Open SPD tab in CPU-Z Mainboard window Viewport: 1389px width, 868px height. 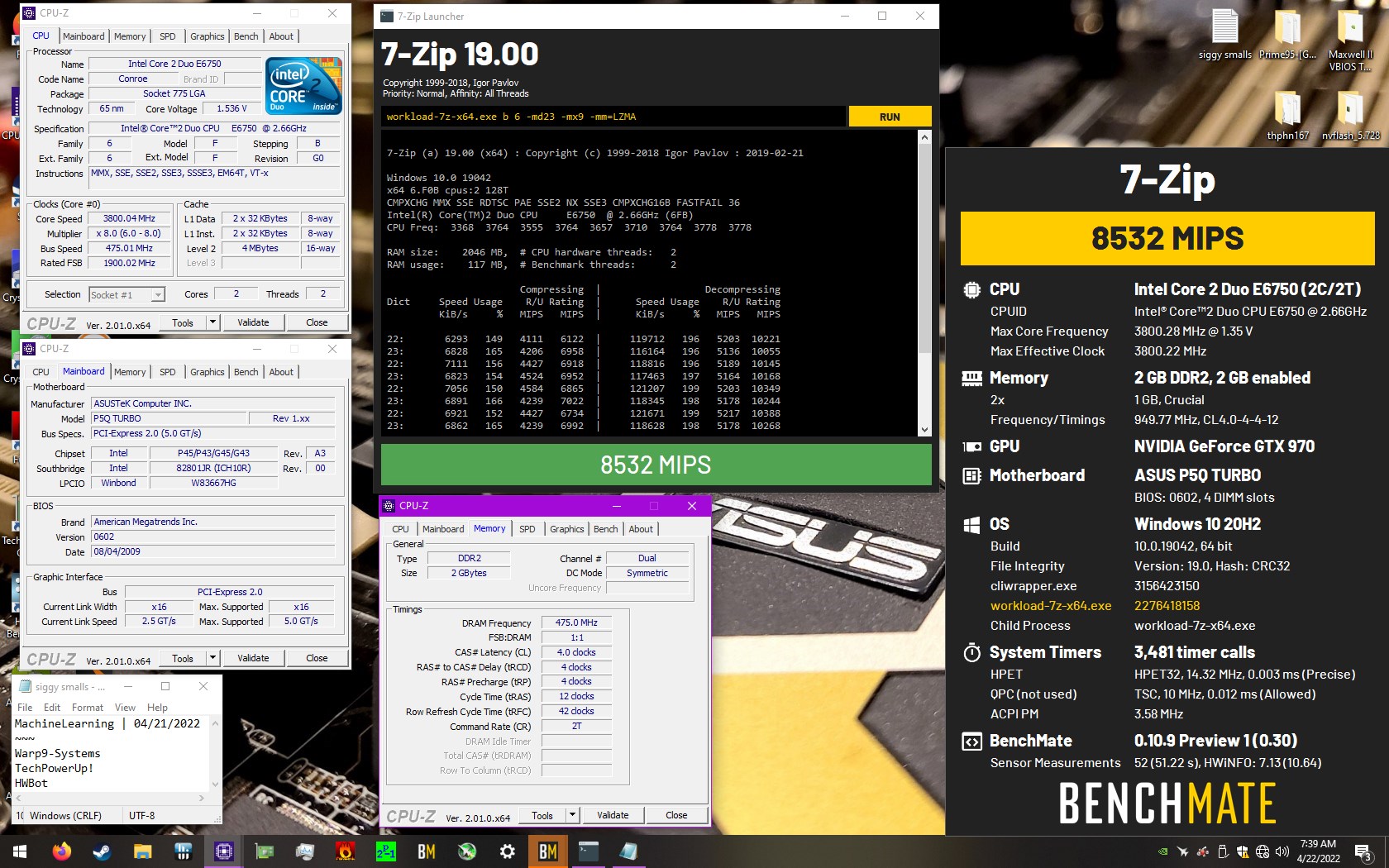(x=167, y=372)
